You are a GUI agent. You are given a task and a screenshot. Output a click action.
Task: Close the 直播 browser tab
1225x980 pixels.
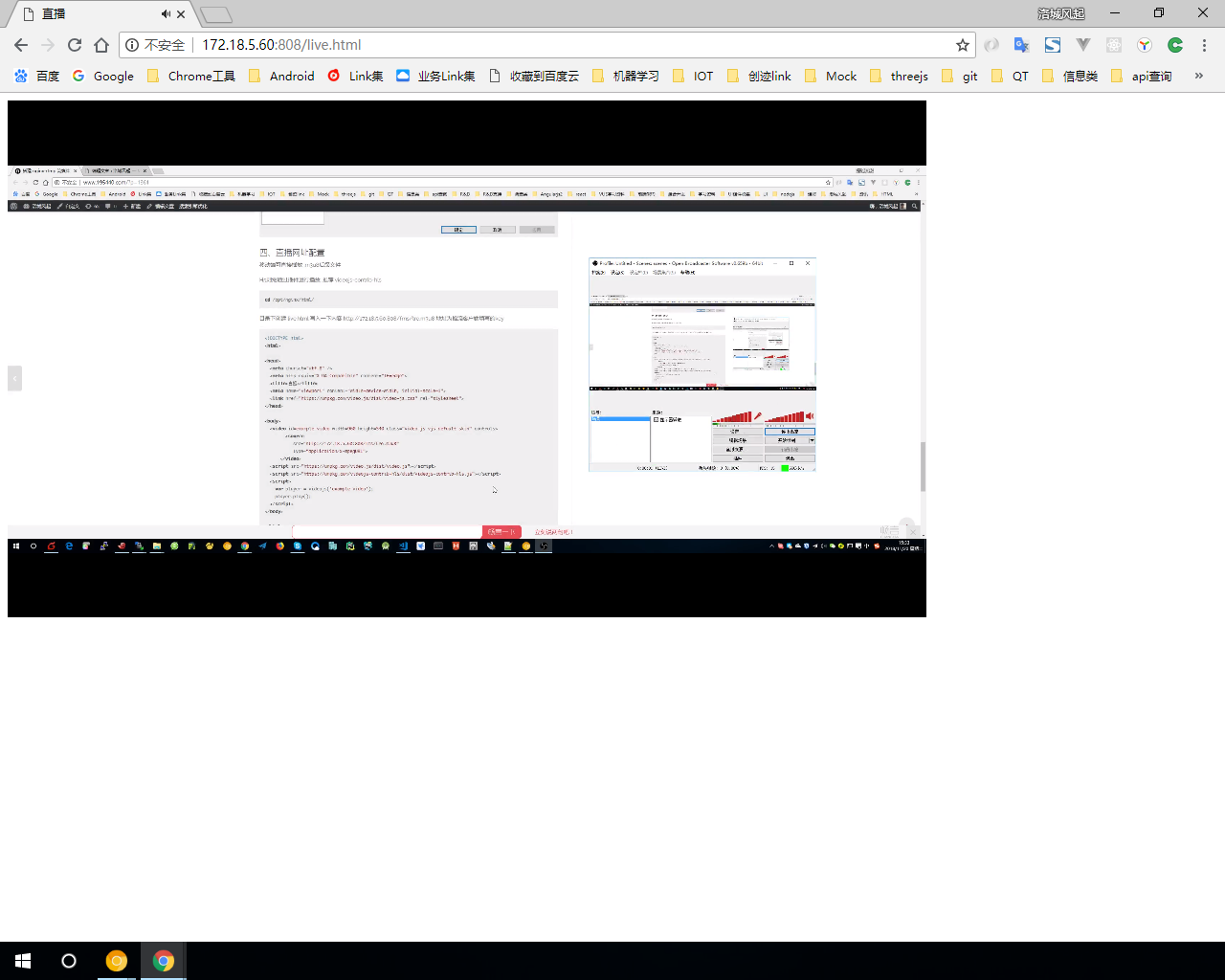coord(181,14)
